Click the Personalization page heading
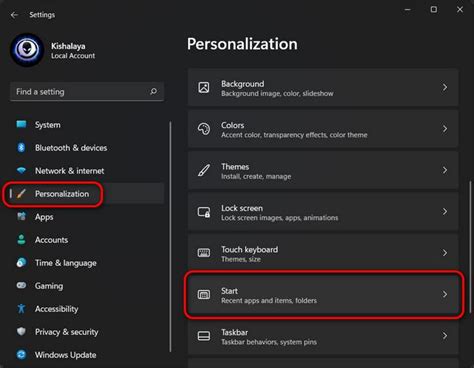This screenshot has width=474, height=368. tap(242, 44)
